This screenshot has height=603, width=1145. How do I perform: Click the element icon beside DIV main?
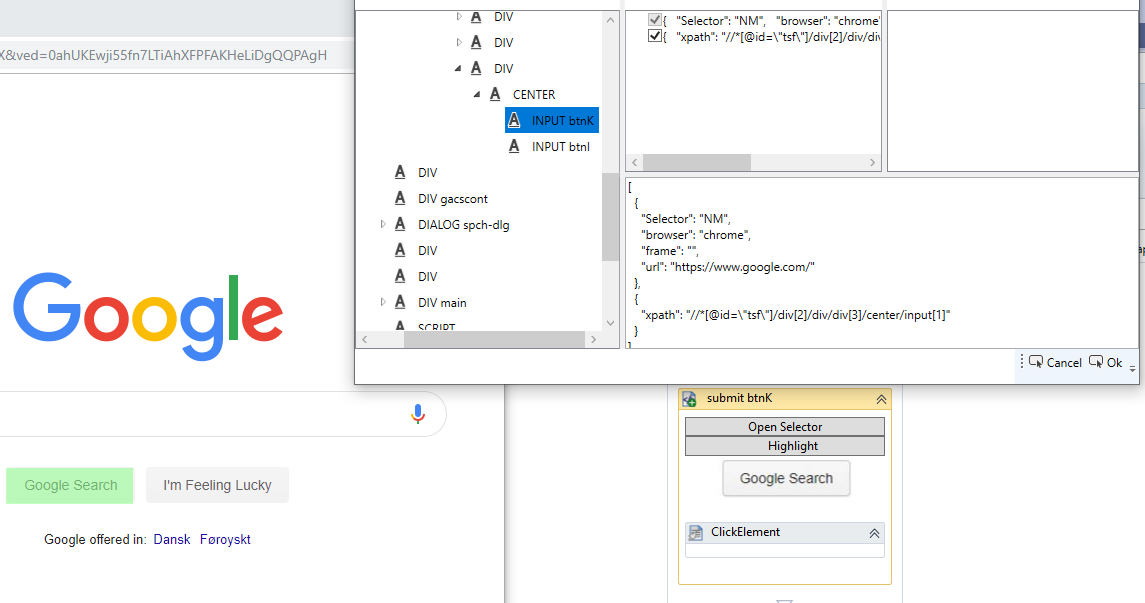400,302
